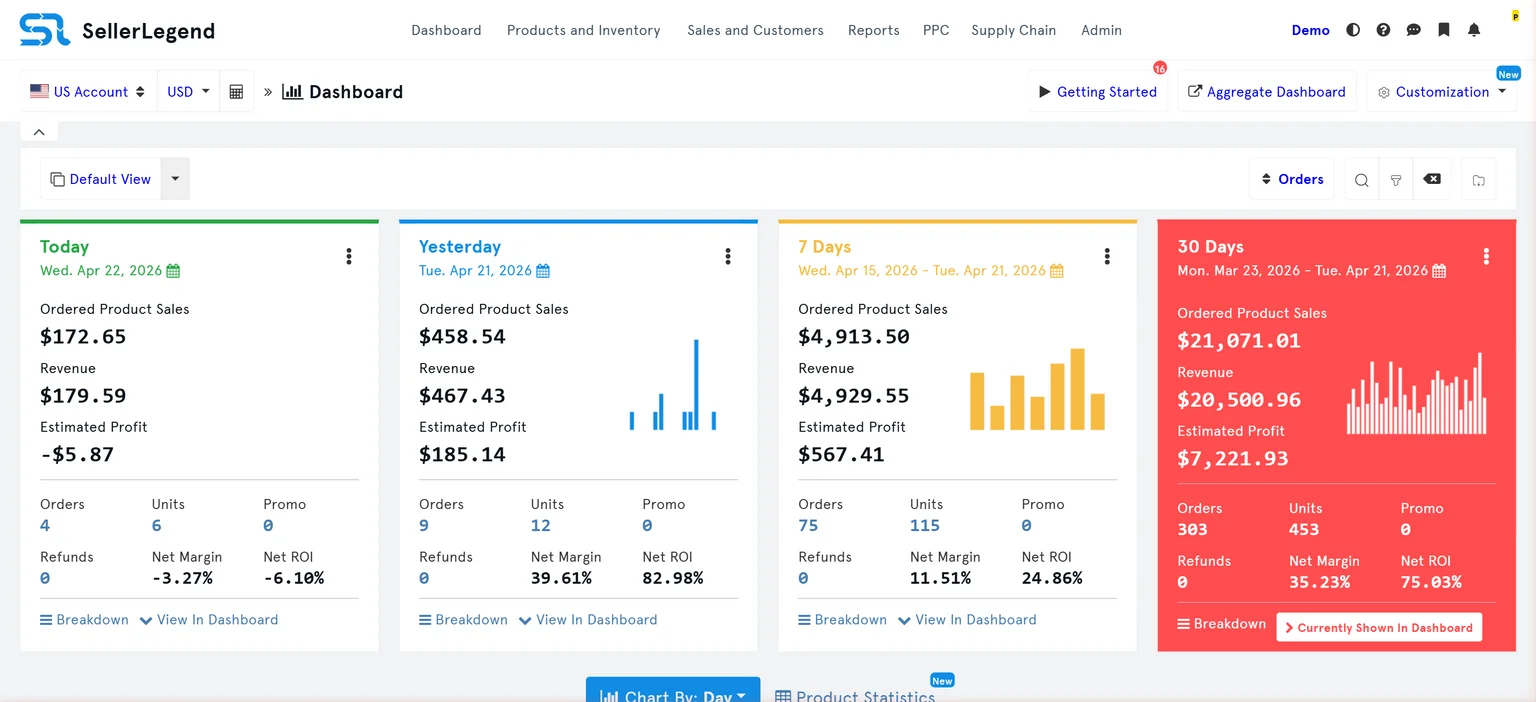Open 30 Days card three-dot menu
The width and height of the screenshot is (1536, 702).
click(x=1485, y=257)
